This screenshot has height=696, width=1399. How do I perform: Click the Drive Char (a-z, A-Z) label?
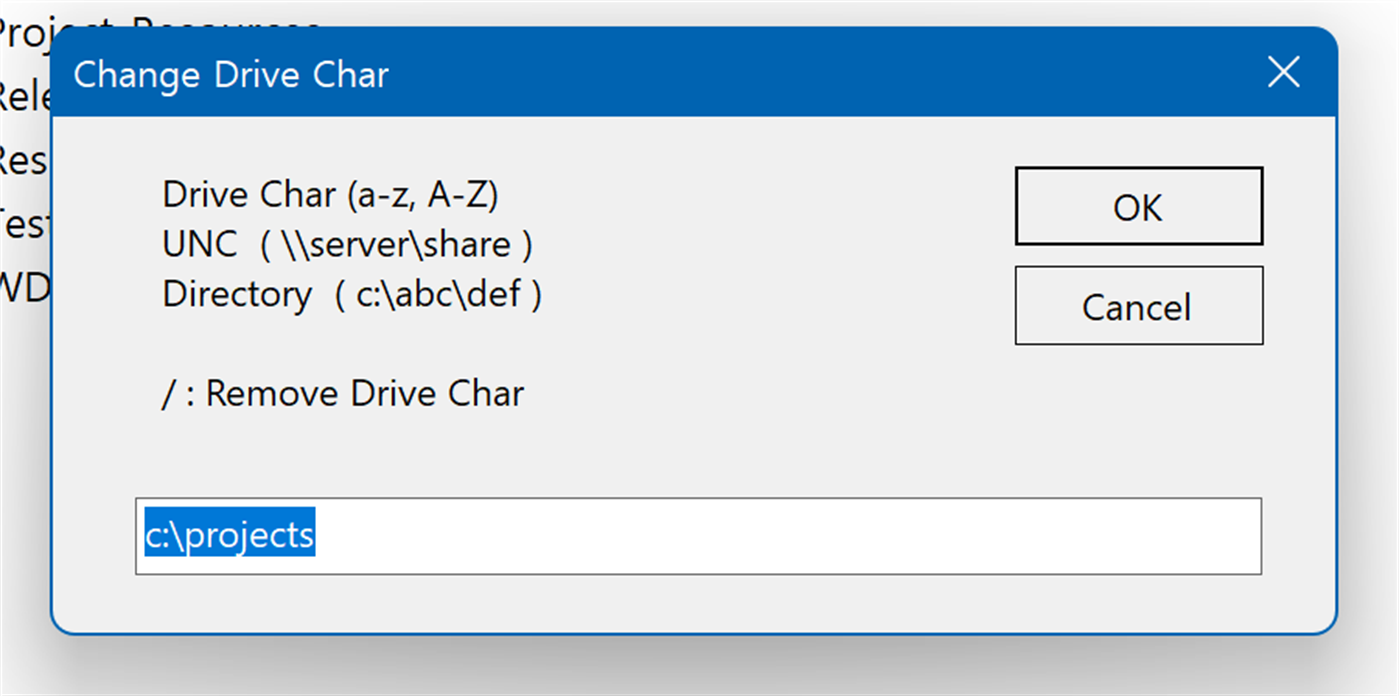click(330, 195)
